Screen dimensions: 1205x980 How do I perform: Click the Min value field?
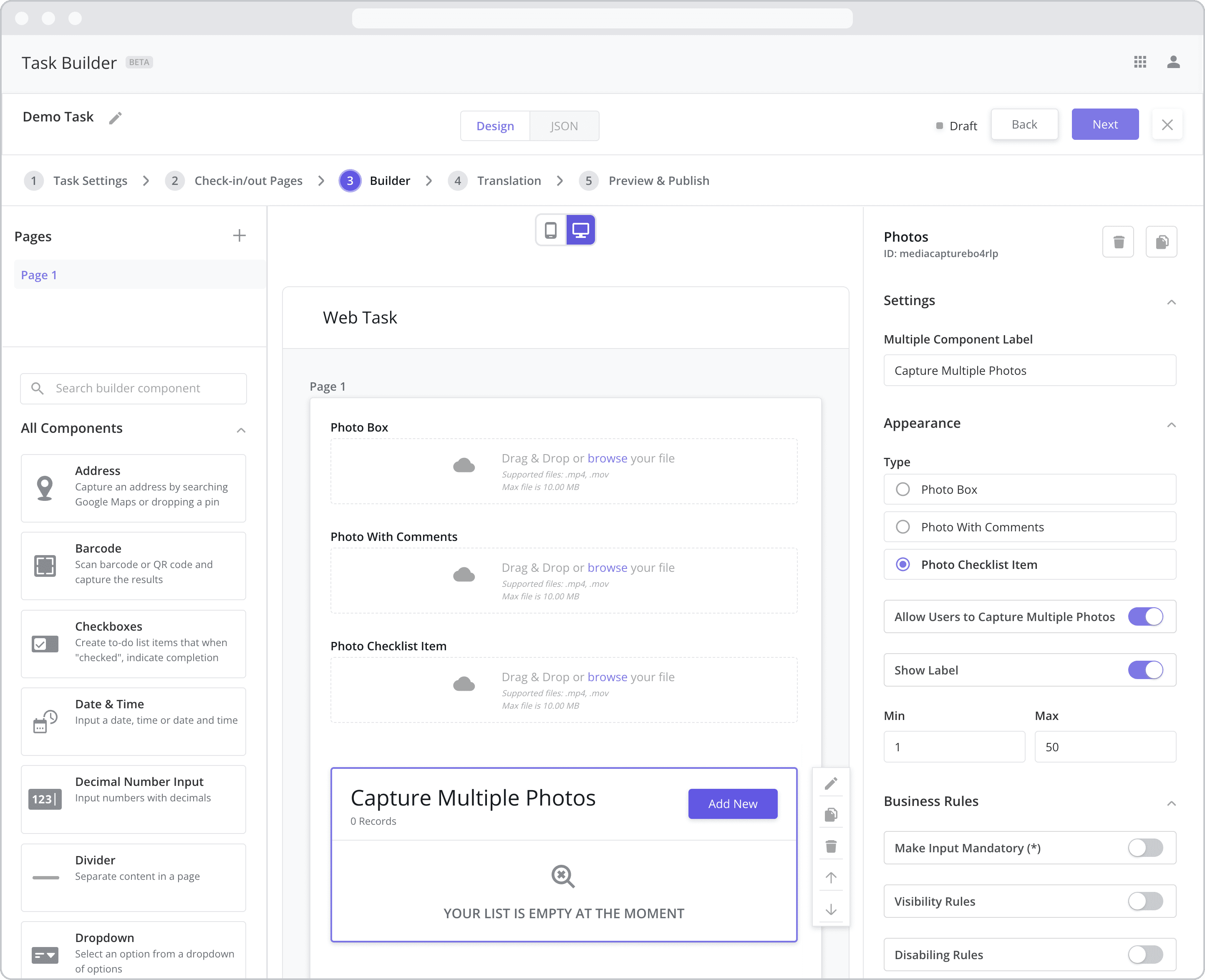(954, 747)
